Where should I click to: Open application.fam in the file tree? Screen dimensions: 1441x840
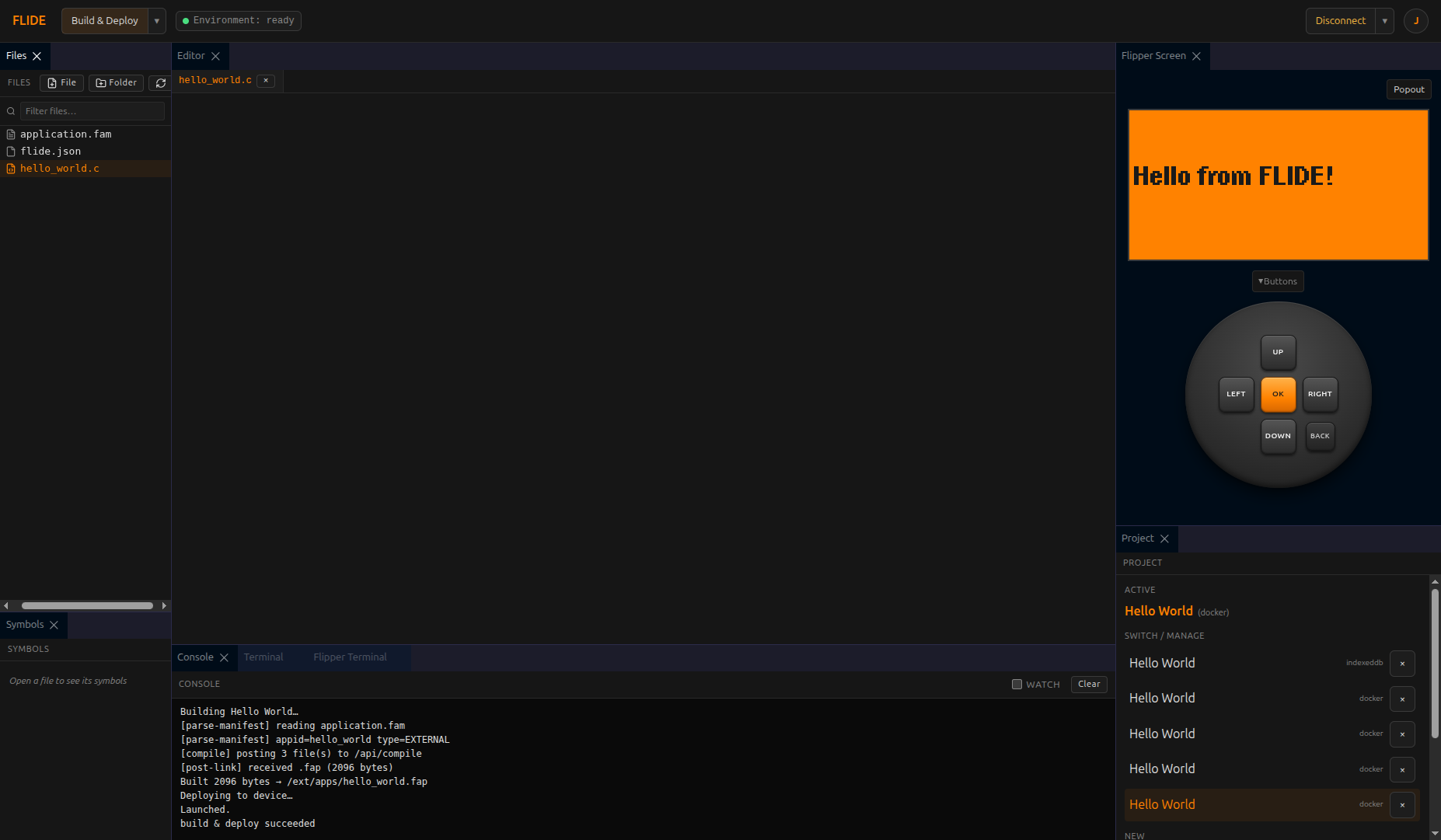click(85, 134)
